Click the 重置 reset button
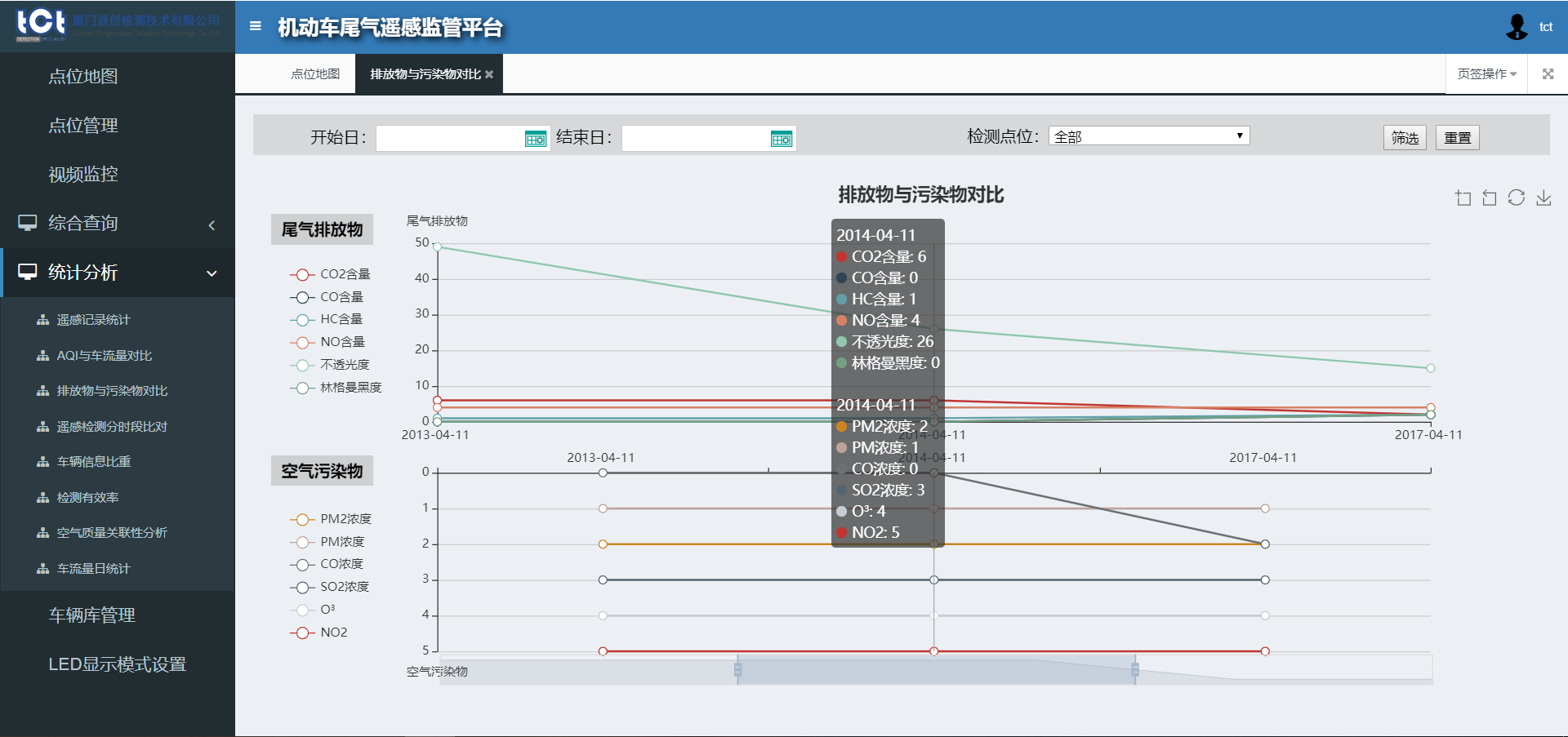 click(1458, 137)
